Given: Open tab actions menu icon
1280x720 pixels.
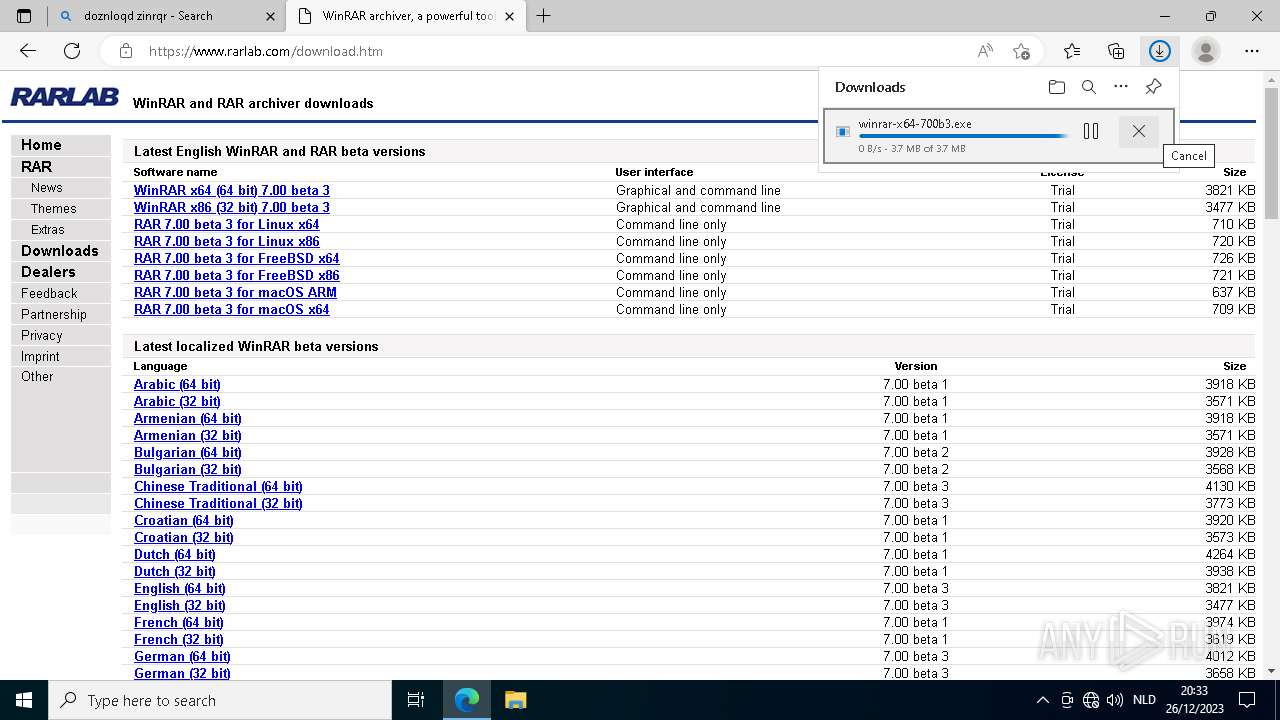Looking at the screenshot, I should click(x=24, y=16).
